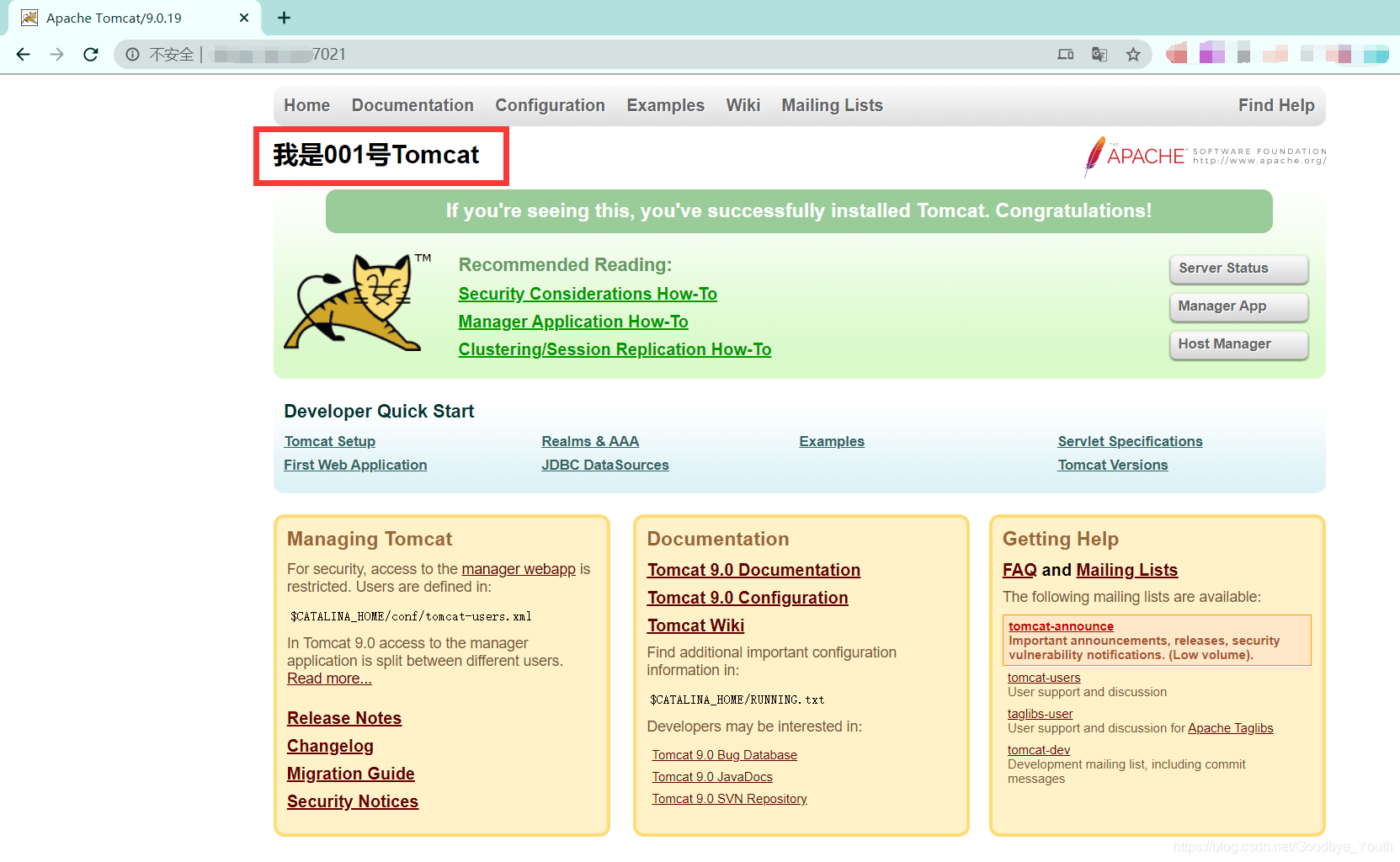Open the Release Notes link

pos(344,718)
